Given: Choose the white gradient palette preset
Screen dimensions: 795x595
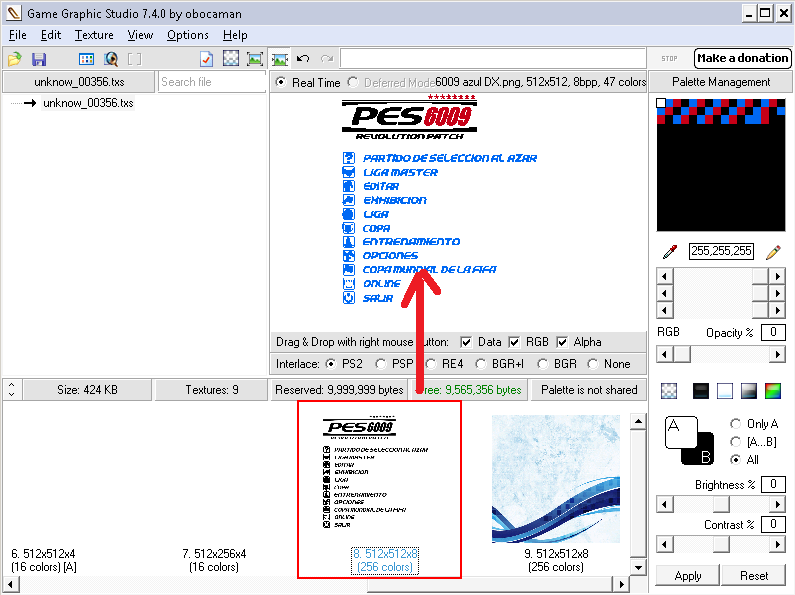Looking at the screenshot, I should [x=725, y=391].
